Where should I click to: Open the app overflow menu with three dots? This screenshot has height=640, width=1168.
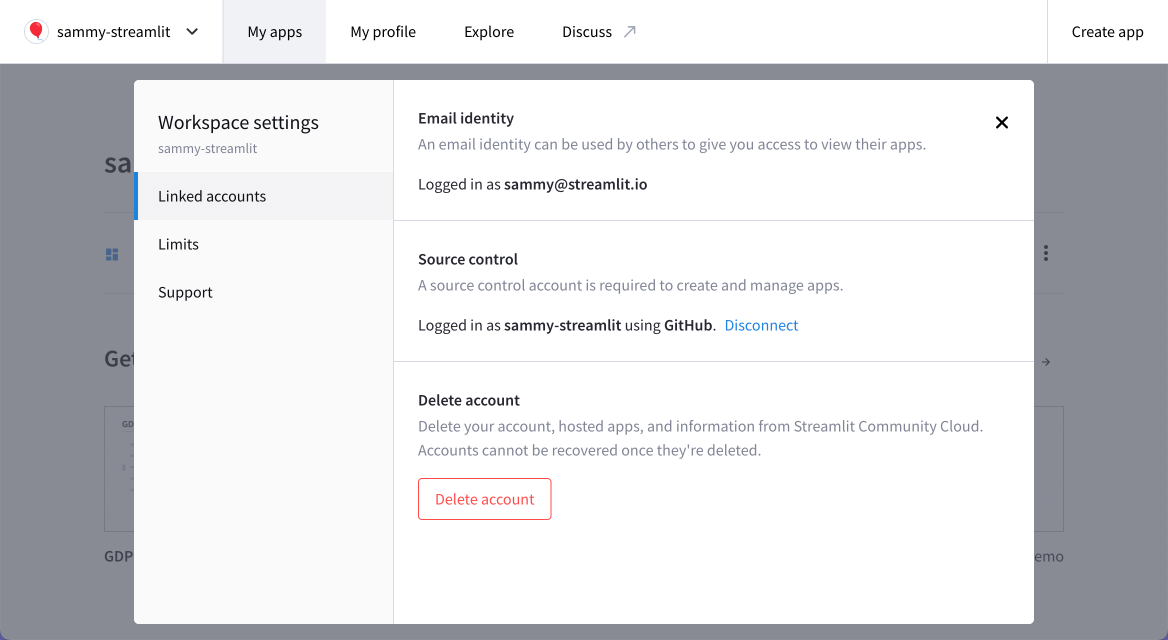click(x=1045, y=253)
